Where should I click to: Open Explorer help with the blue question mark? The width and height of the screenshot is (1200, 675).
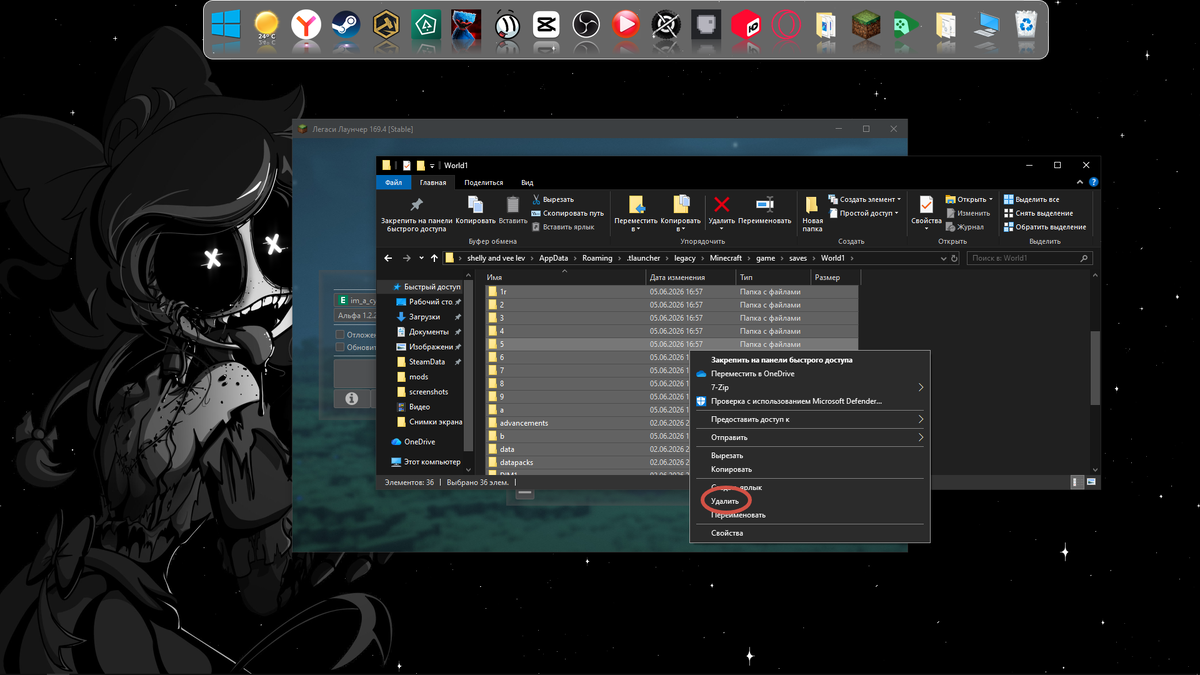[x=1093, y=183]
